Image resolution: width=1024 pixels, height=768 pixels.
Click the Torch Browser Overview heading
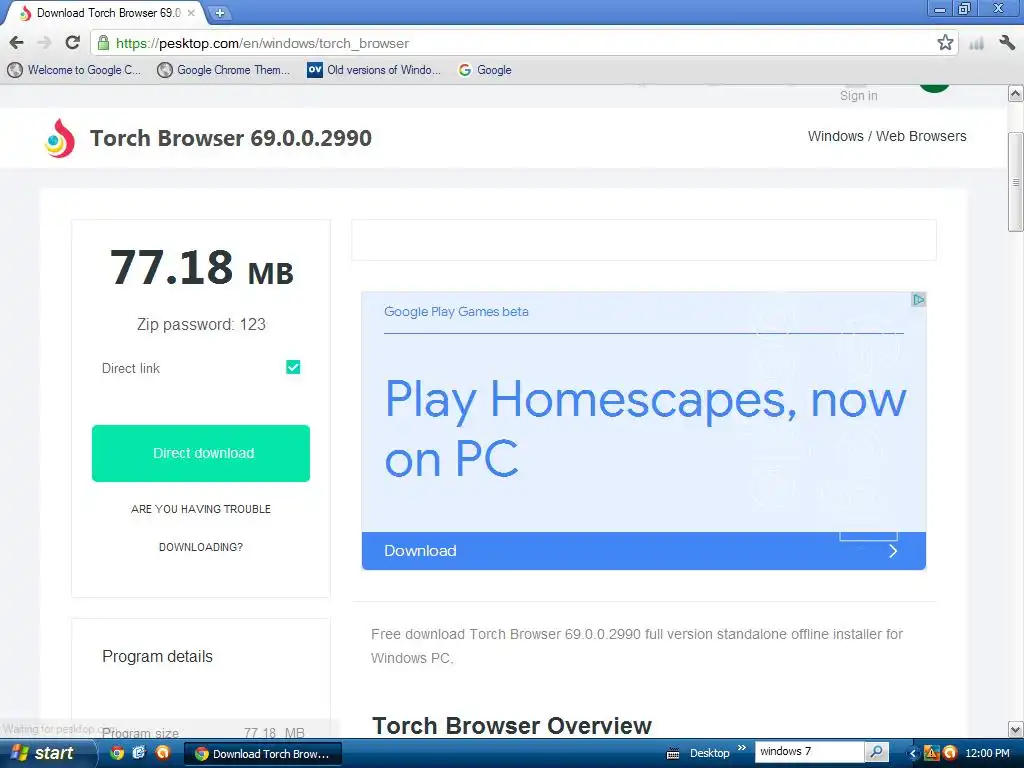tap(512, 726)
